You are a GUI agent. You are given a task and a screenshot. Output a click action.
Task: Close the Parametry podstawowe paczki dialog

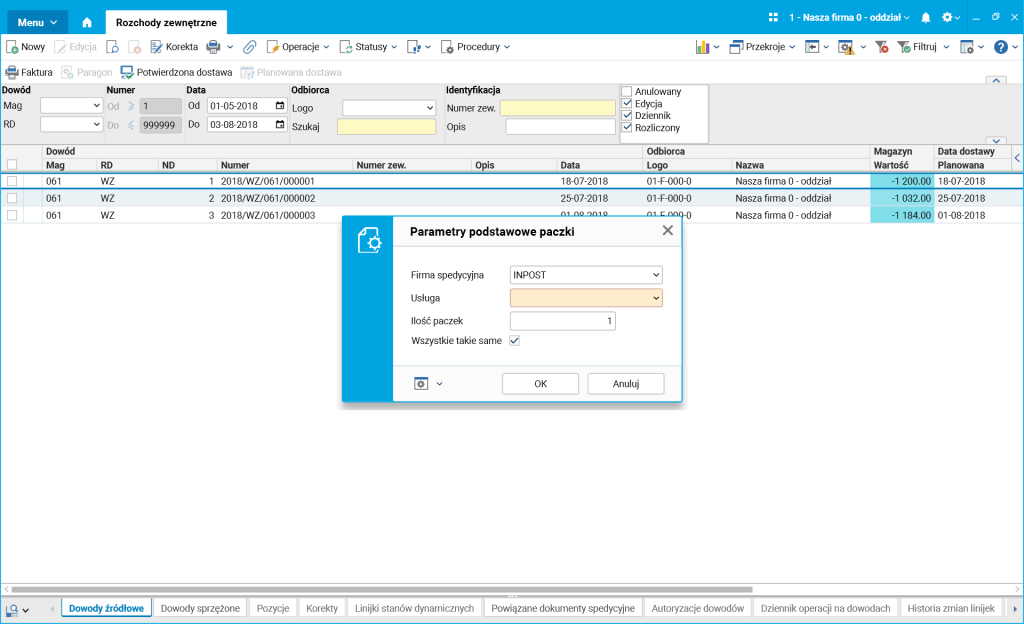[x=667, y=230]
